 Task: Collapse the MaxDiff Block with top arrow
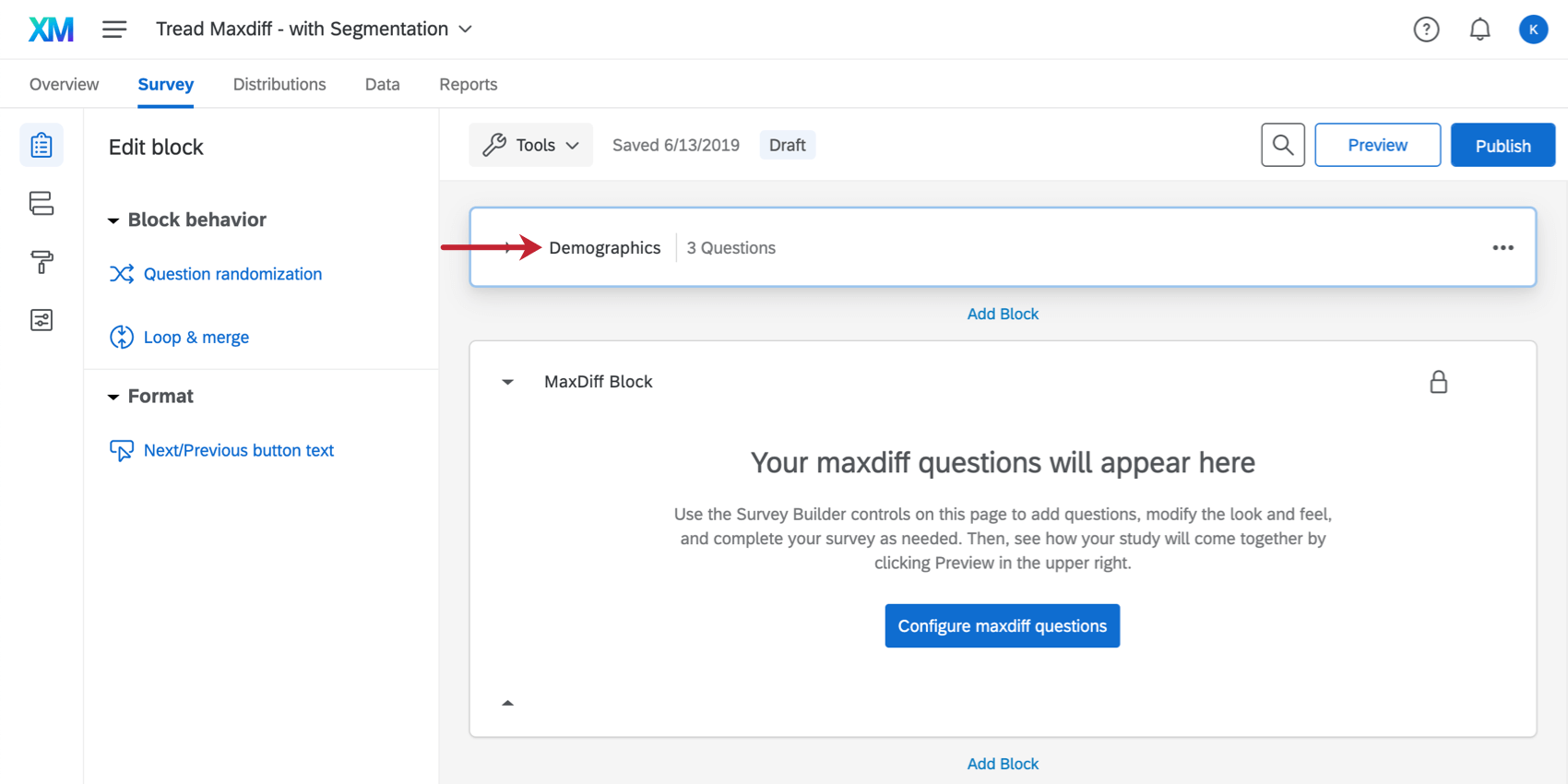507,382
